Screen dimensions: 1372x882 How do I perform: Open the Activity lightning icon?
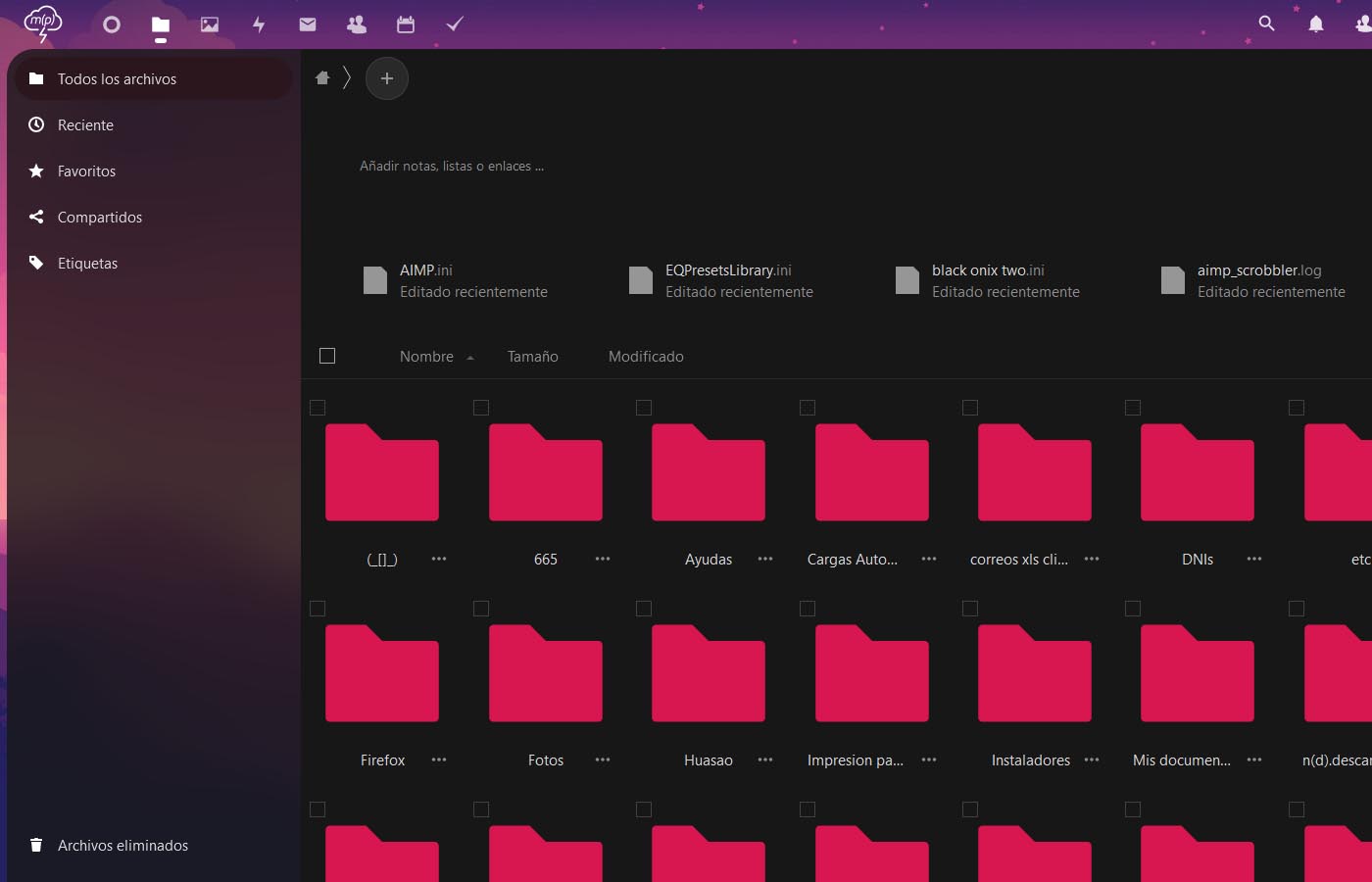coord(259,24)
